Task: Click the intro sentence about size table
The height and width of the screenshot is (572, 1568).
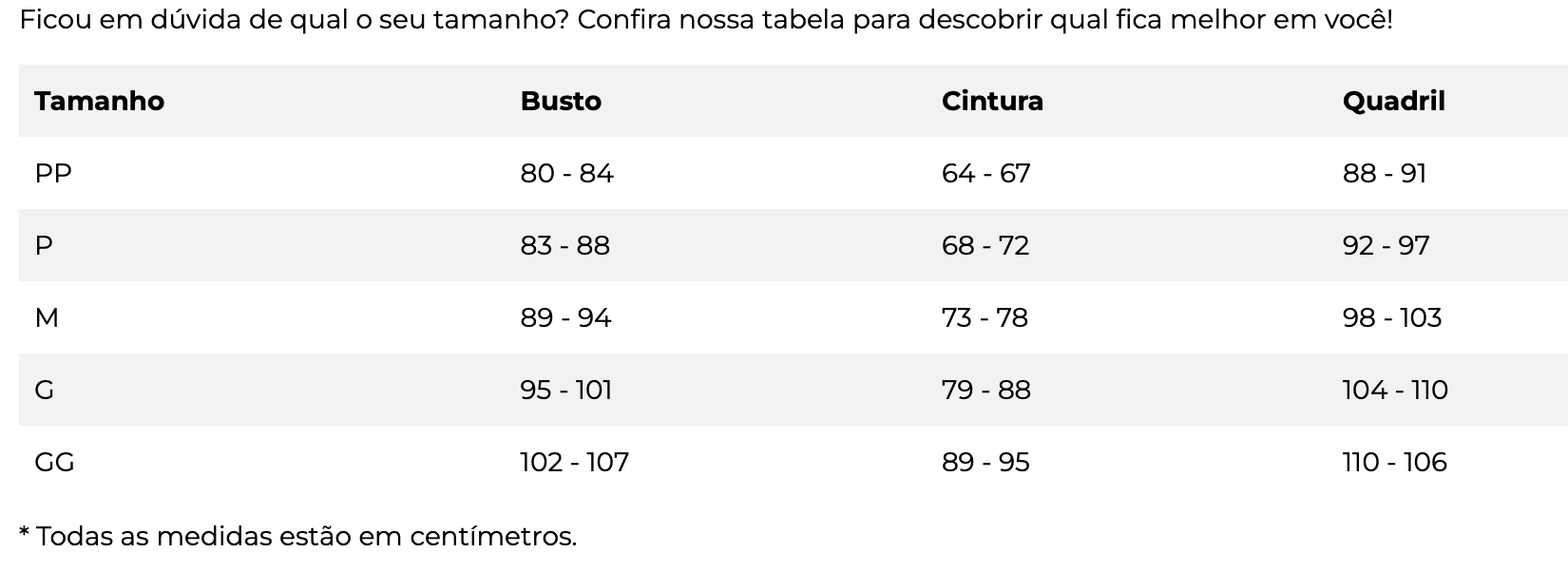Action: pos(706,19)
